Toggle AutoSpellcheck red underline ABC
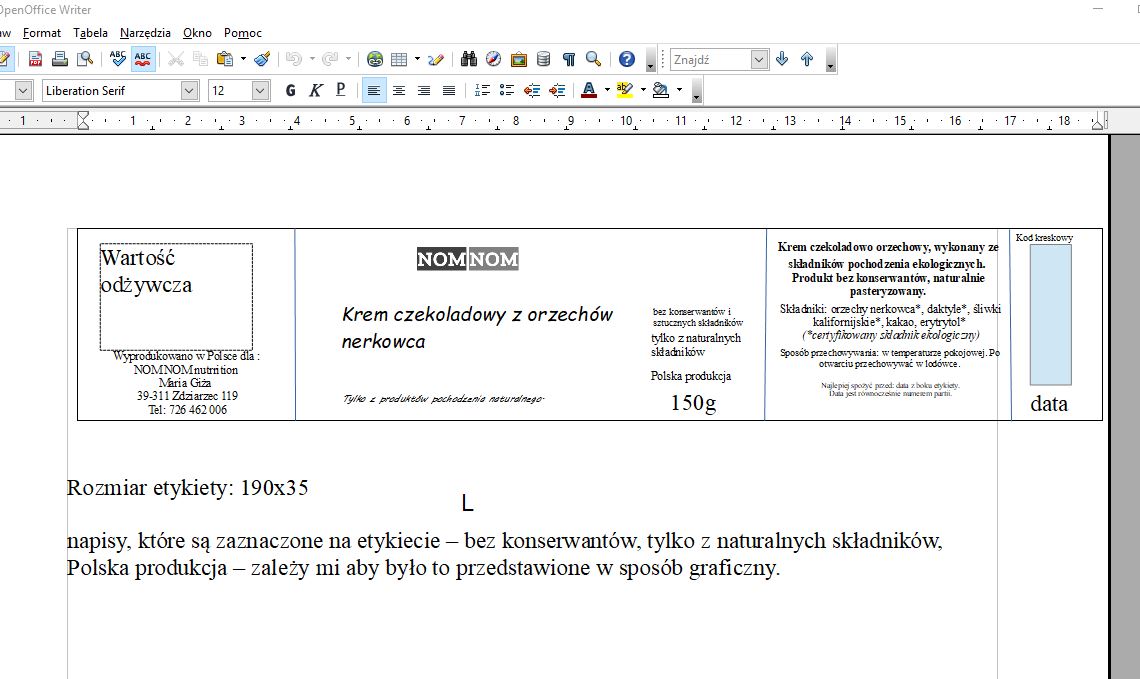This screenshot has width=1140, height=679. pos(143,59)
